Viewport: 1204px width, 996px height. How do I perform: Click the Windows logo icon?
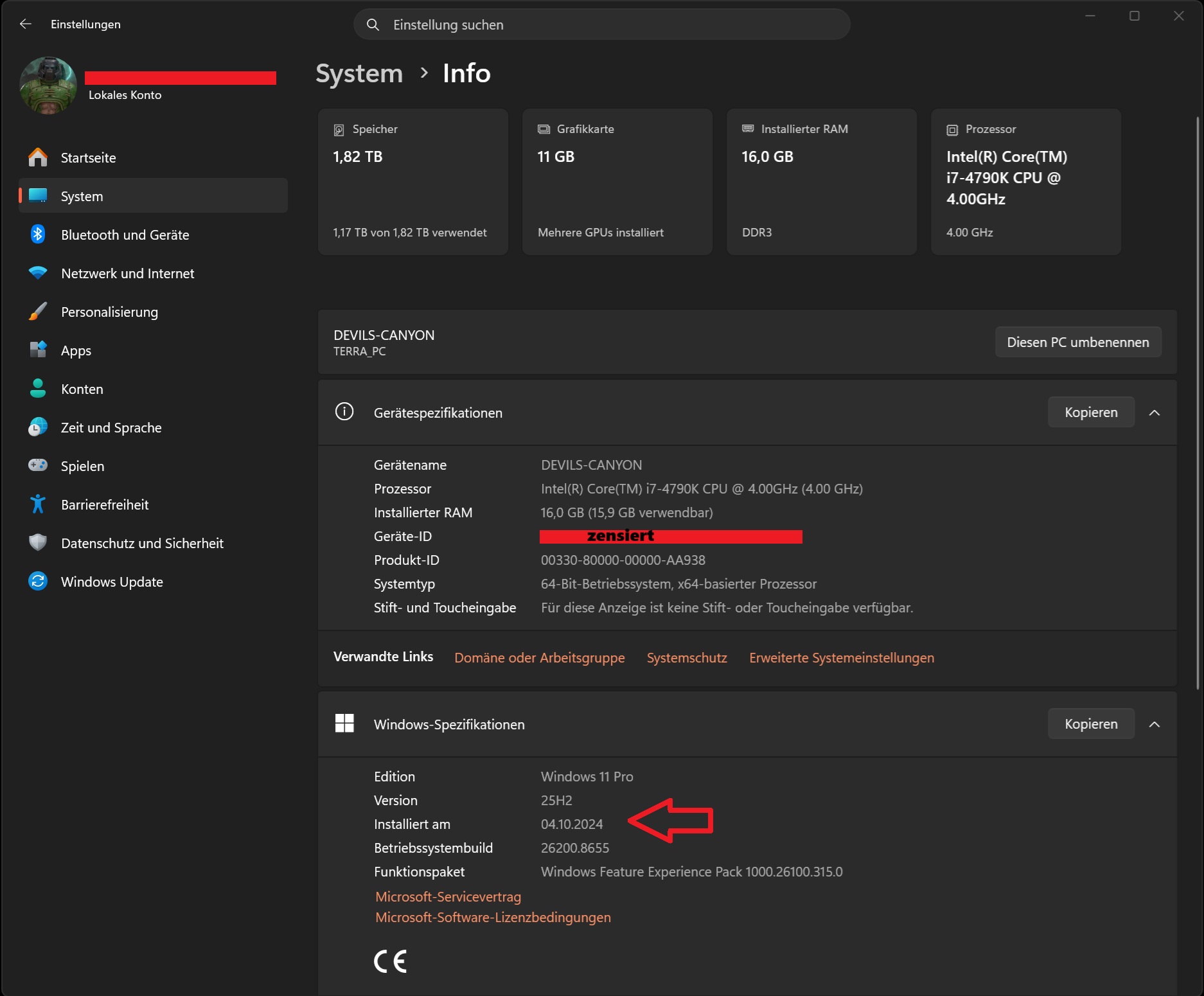coord(344,724)
